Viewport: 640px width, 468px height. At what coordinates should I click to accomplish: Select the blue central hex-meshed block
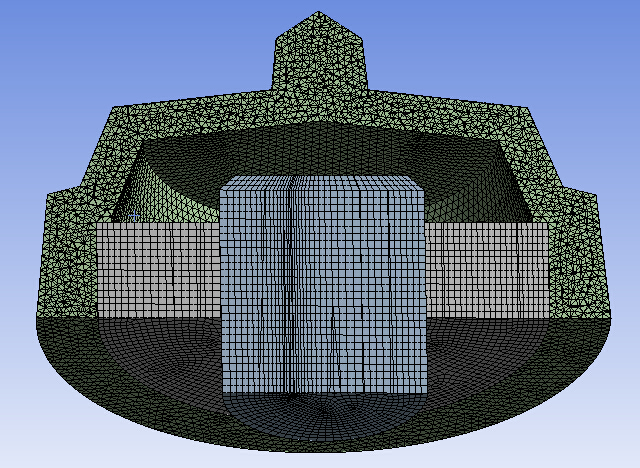324,286
